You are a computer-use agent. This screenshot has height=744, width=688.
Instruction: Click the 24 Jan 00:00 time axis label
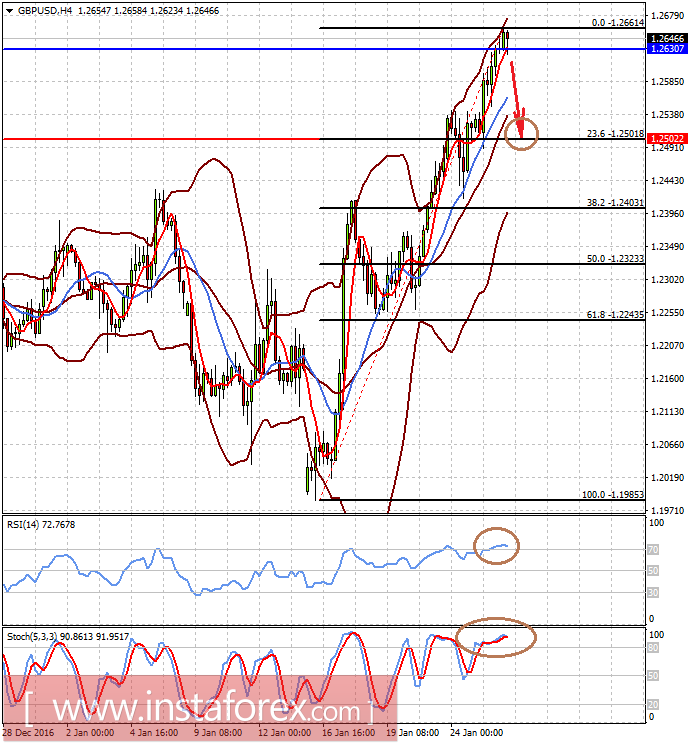point(476,733)
